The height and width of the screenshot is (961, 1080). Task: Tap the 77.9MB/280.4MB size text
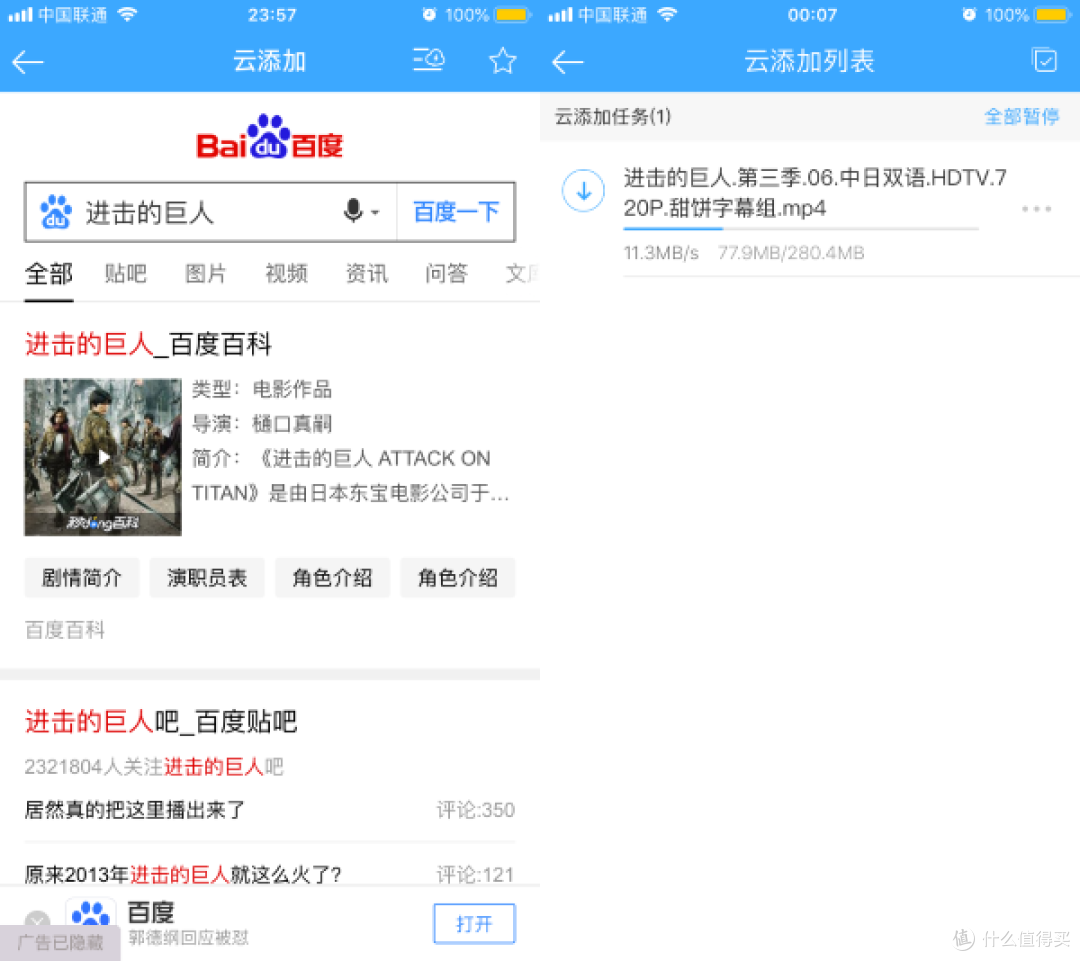coord(791,253)
